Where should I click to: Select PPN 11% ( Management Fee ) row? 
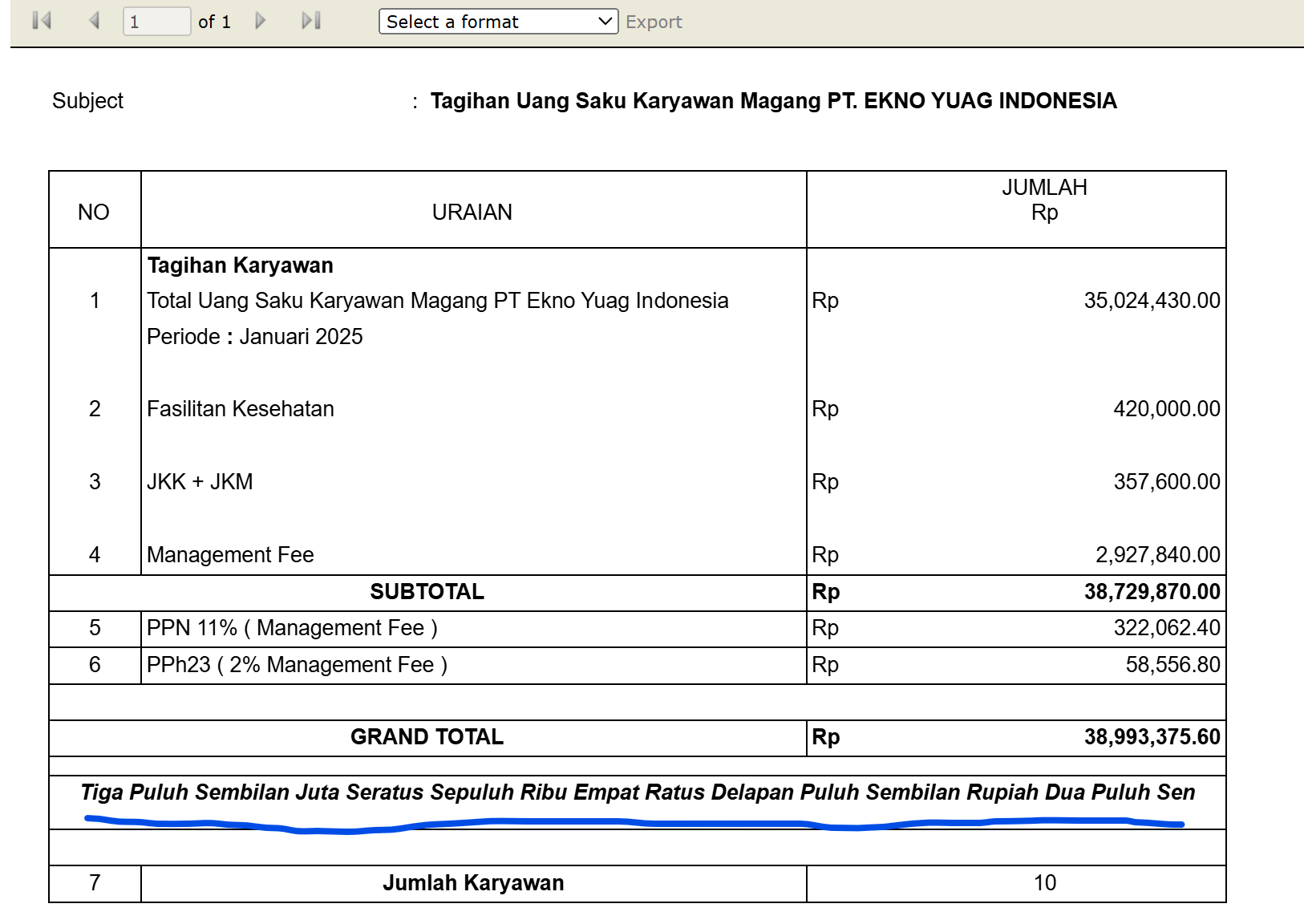292,628
